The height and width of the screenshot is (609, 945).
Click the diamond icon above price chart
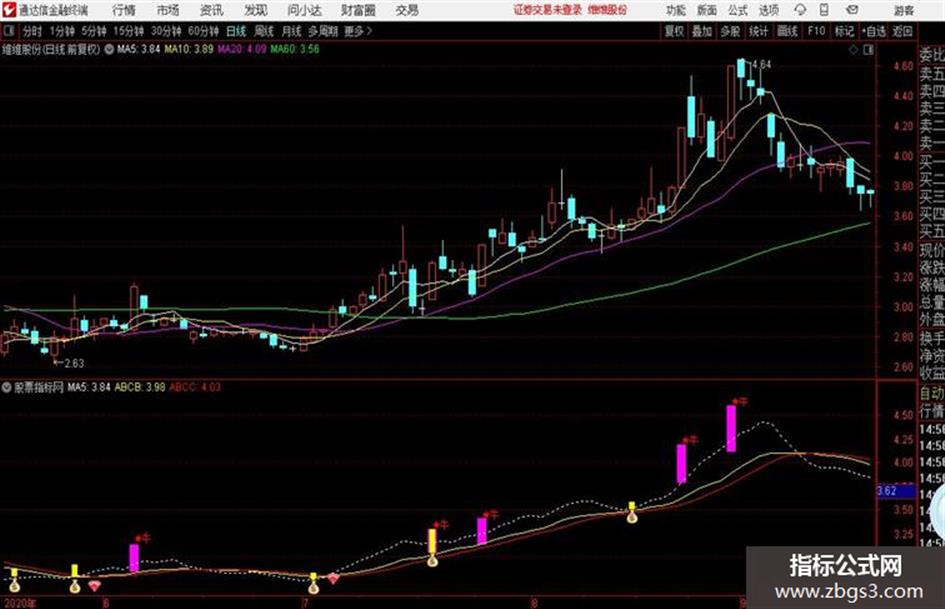(x=853, y=50)
